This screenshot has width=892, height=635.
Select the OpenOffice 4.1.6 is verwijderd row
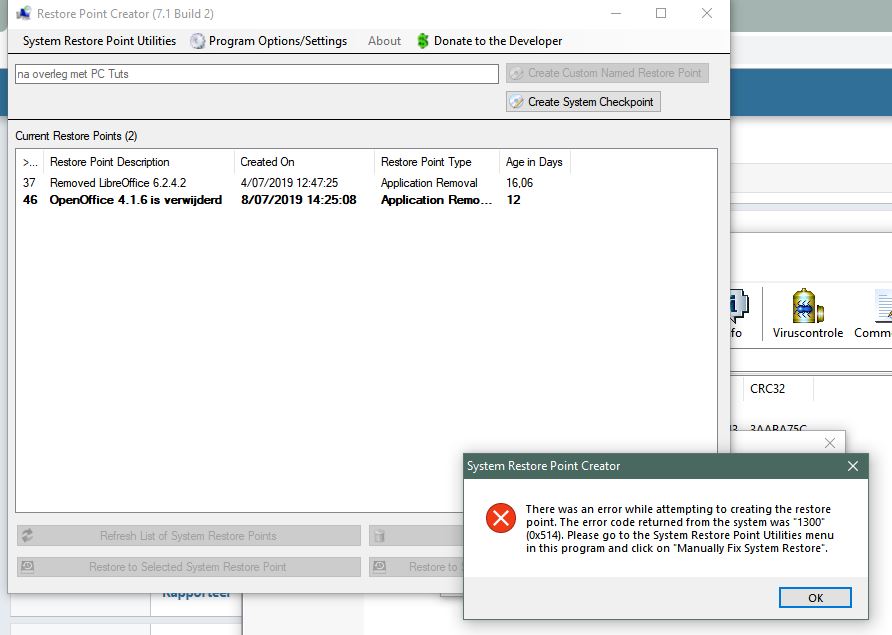coord(135,200)
